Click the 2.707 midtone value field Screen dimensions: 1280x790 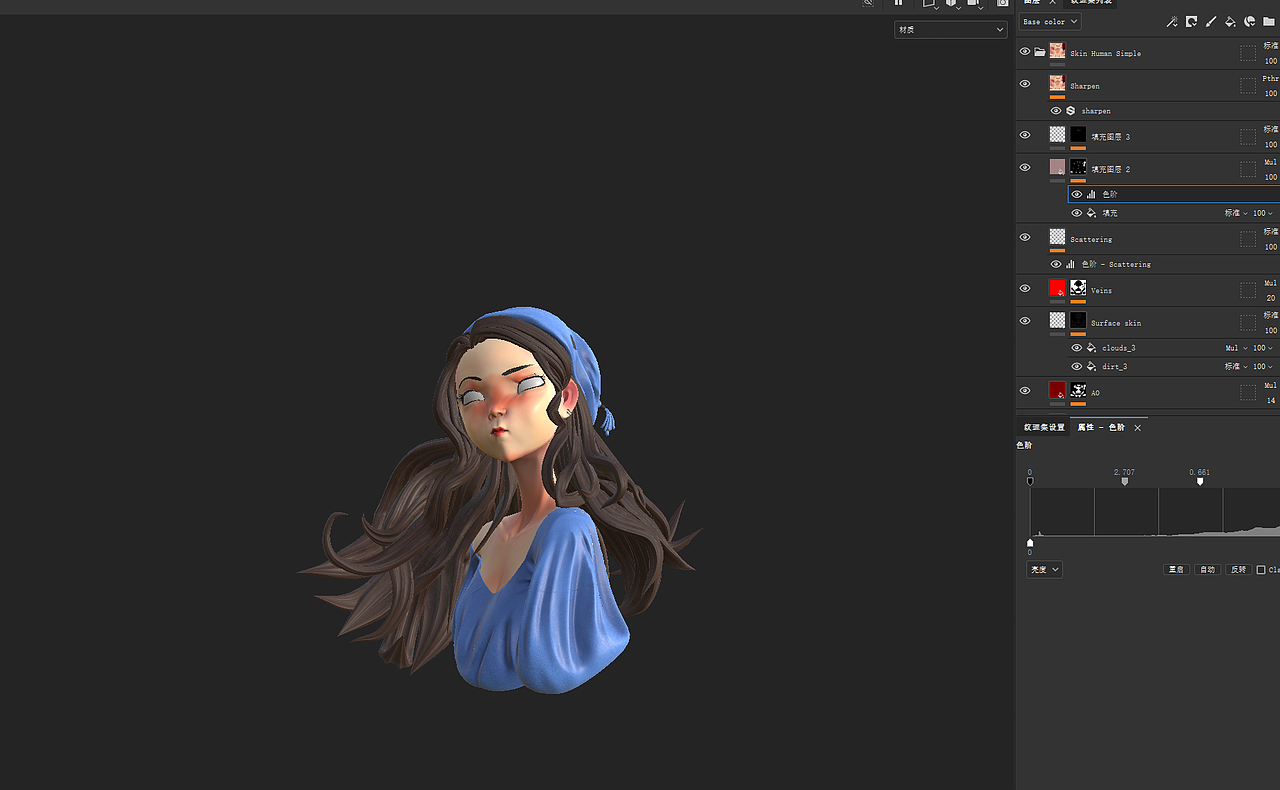pyautogui.click(x=1124, y=472)
